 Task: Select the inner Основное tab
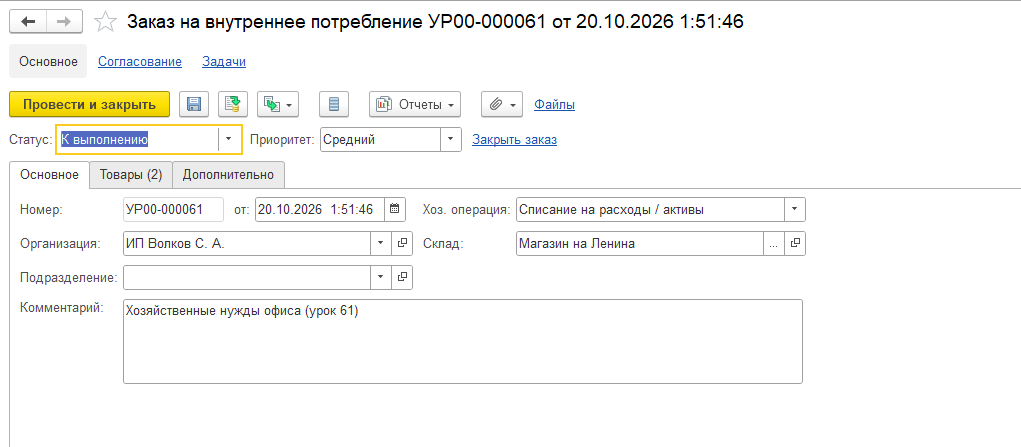click(49, 175)
